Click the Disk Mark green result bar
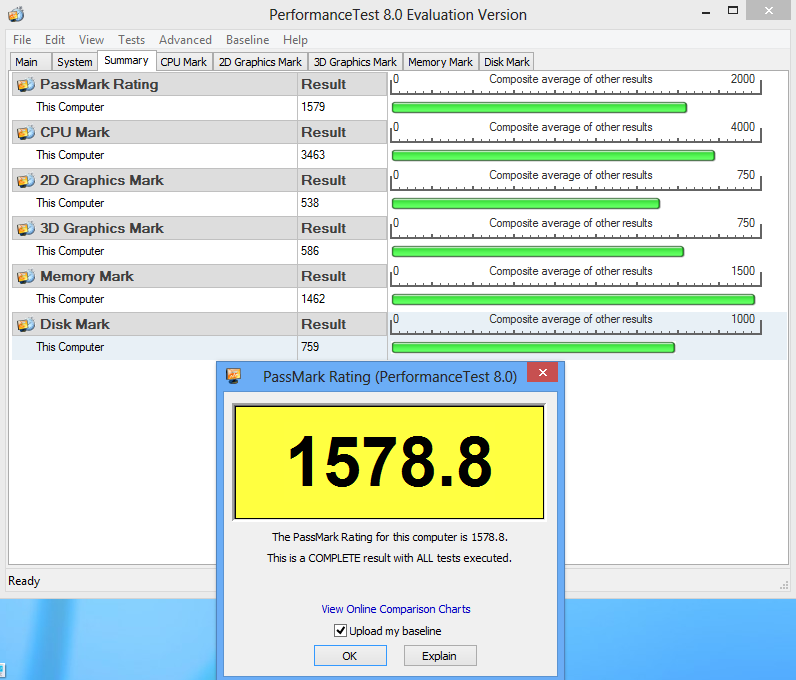The image size is (796, 680). pyautogui.click(x=534, y=347)
